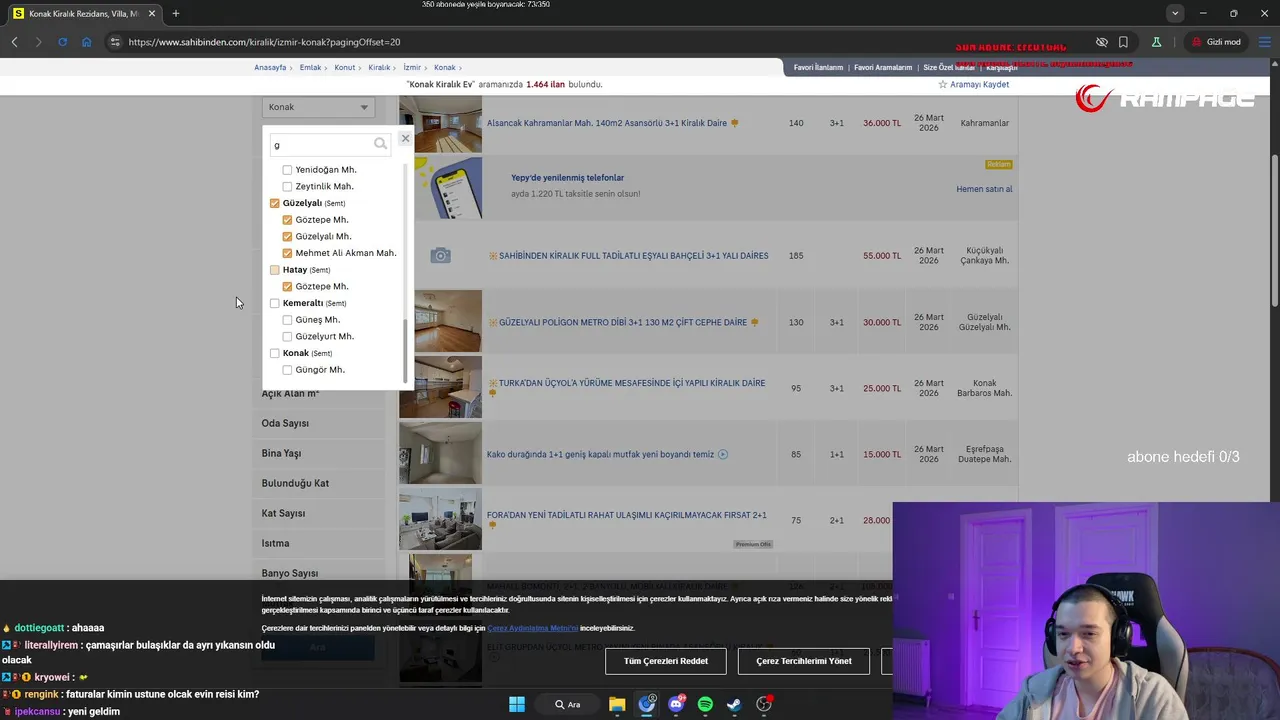Click the Aramayı Kaydet link

(x=979, y=85)
